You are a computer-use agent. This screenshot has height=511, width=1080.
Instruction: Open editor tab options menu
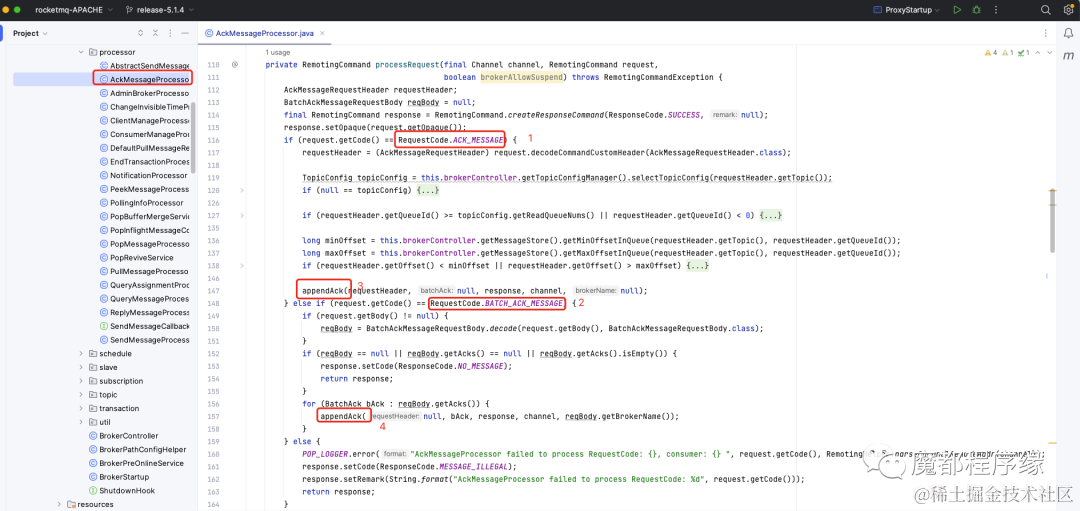(1046, 33)
